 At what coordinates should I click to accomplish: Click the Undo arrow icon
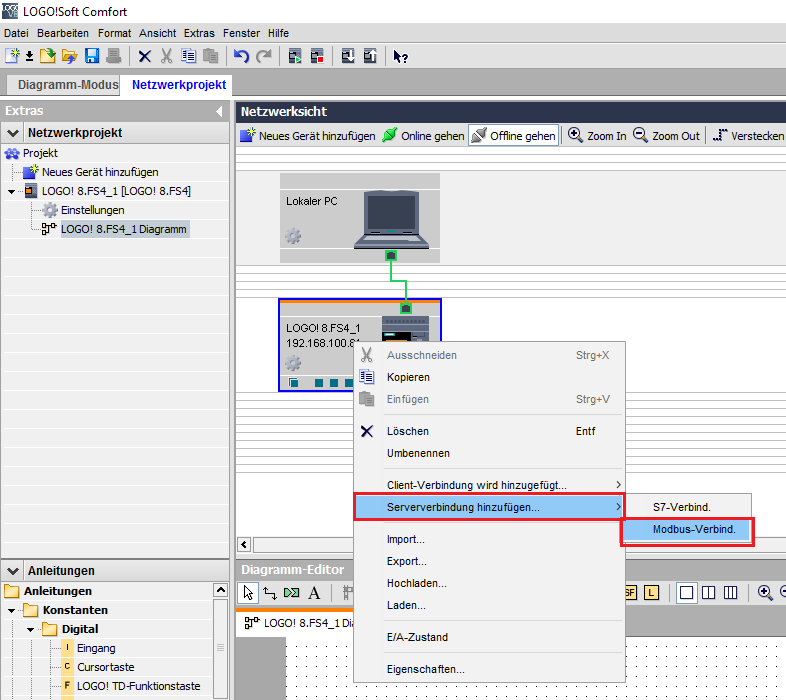click(241, 56)
